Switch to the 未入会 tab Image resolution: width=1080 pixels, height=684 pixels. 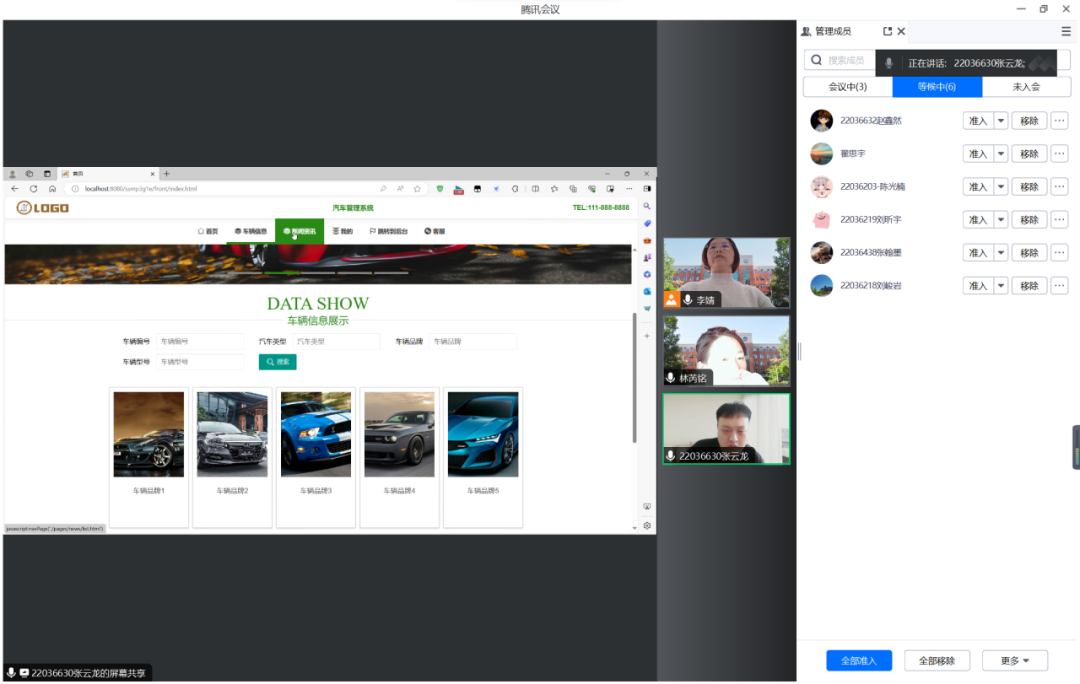(x=1026, y=87)
